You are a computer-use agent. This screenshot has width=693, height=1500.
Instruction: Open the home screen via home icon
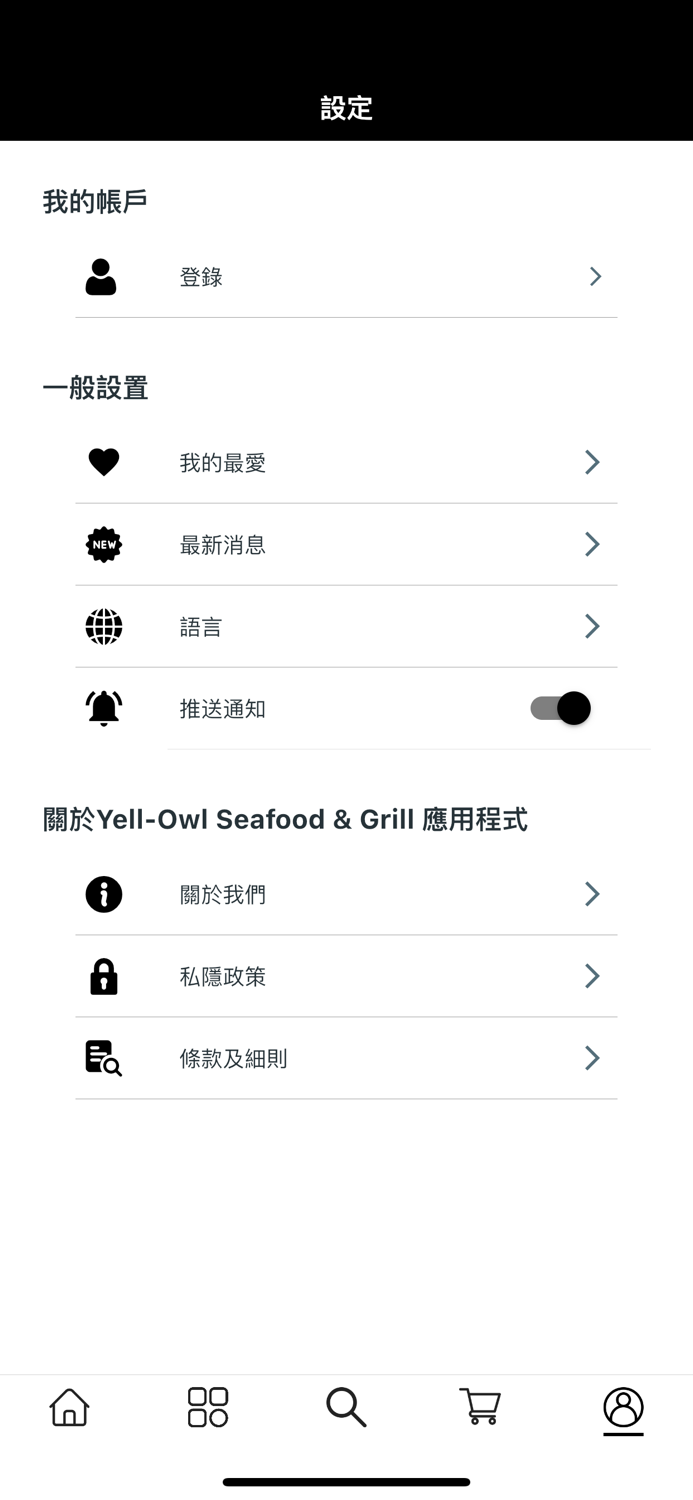click(68, 1407)
